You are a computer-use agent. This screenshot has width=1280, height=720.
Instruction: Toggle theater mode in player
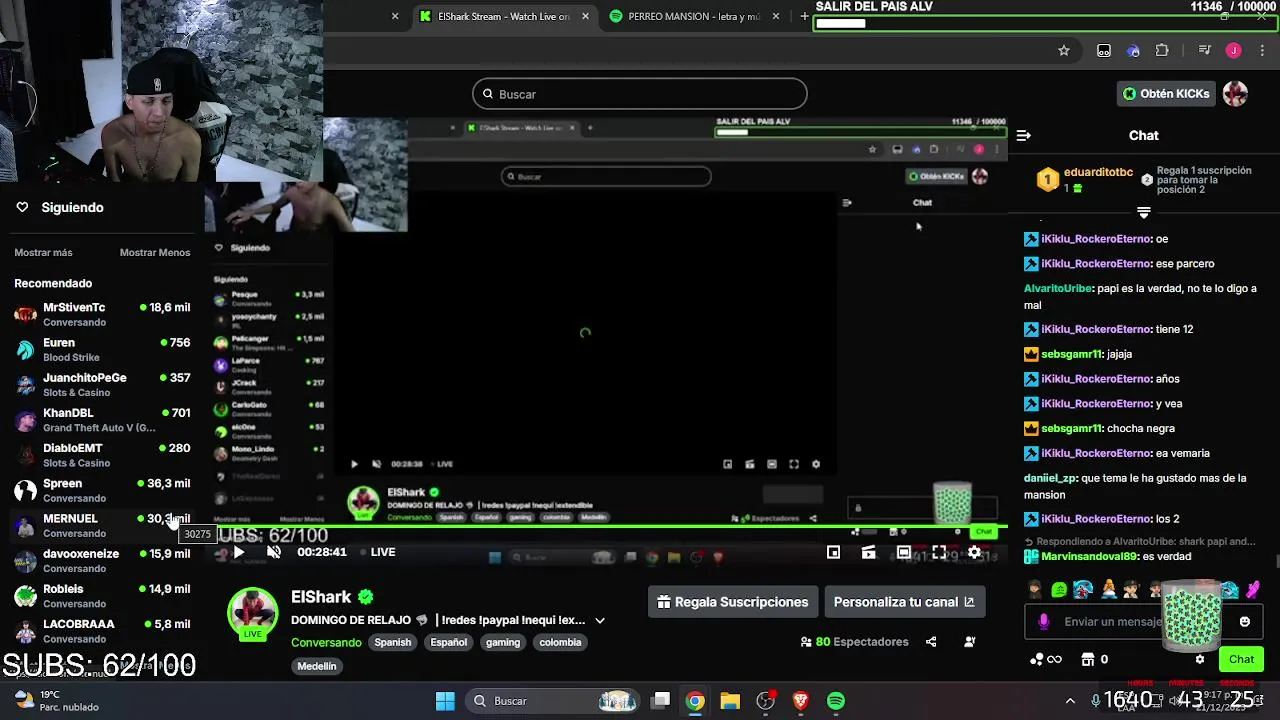pyautogui.click(x=903, y=552)
